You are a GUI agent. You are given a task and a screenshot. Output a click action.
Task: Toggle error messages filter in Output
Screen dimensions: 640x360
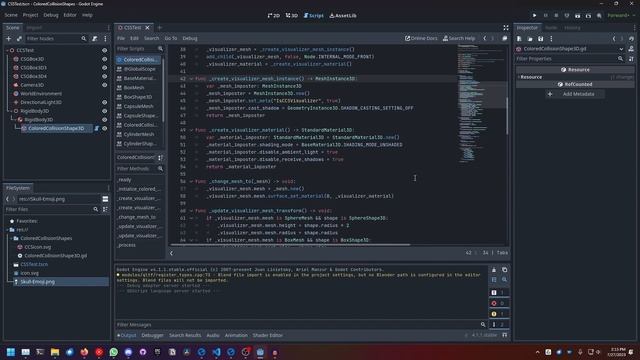pyautogui.click(x=498, y=303)
